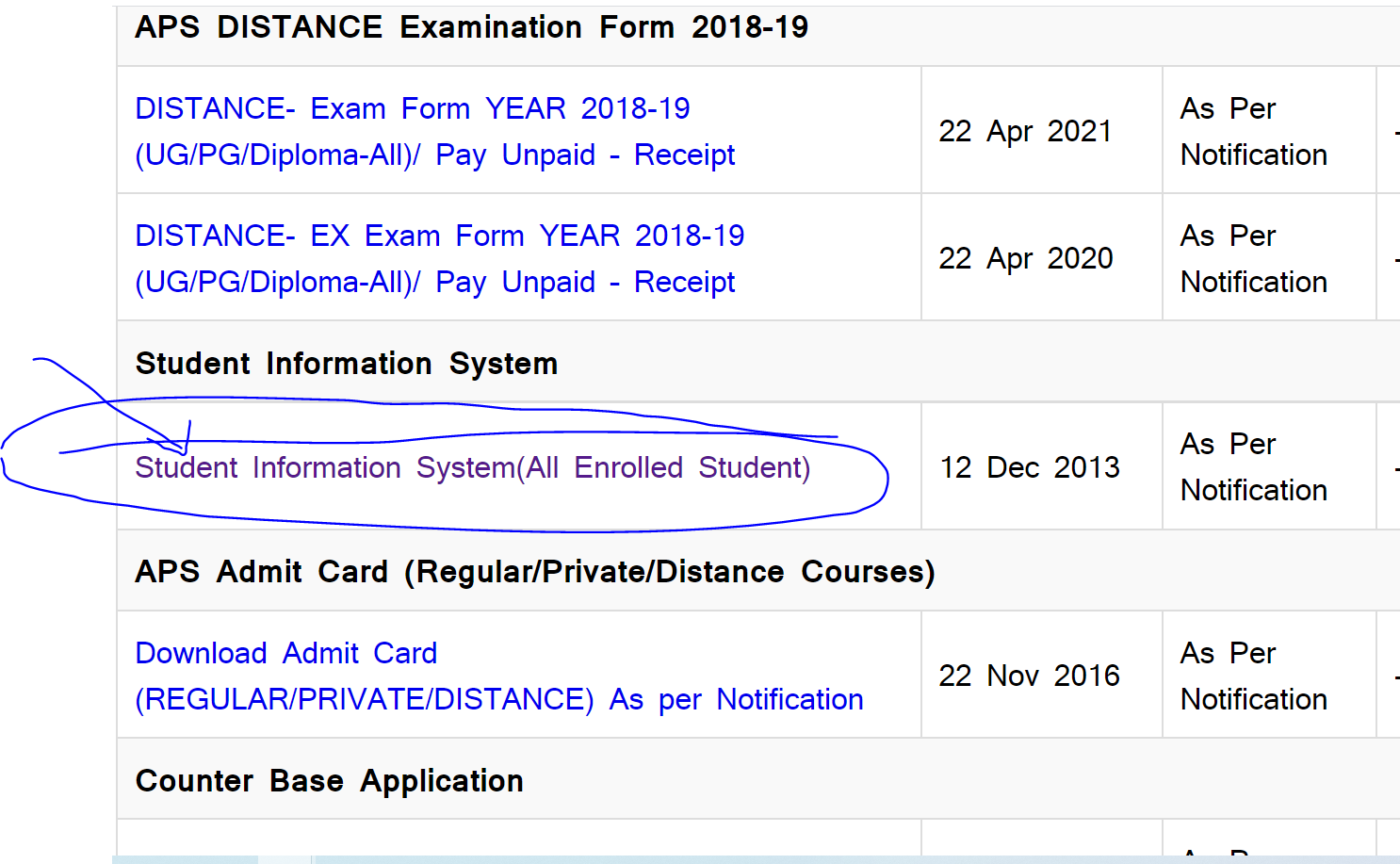Select the 22 Nov 2016 date cell
This screenshot has height=864, width=1400.
[x=1029, y=676]
